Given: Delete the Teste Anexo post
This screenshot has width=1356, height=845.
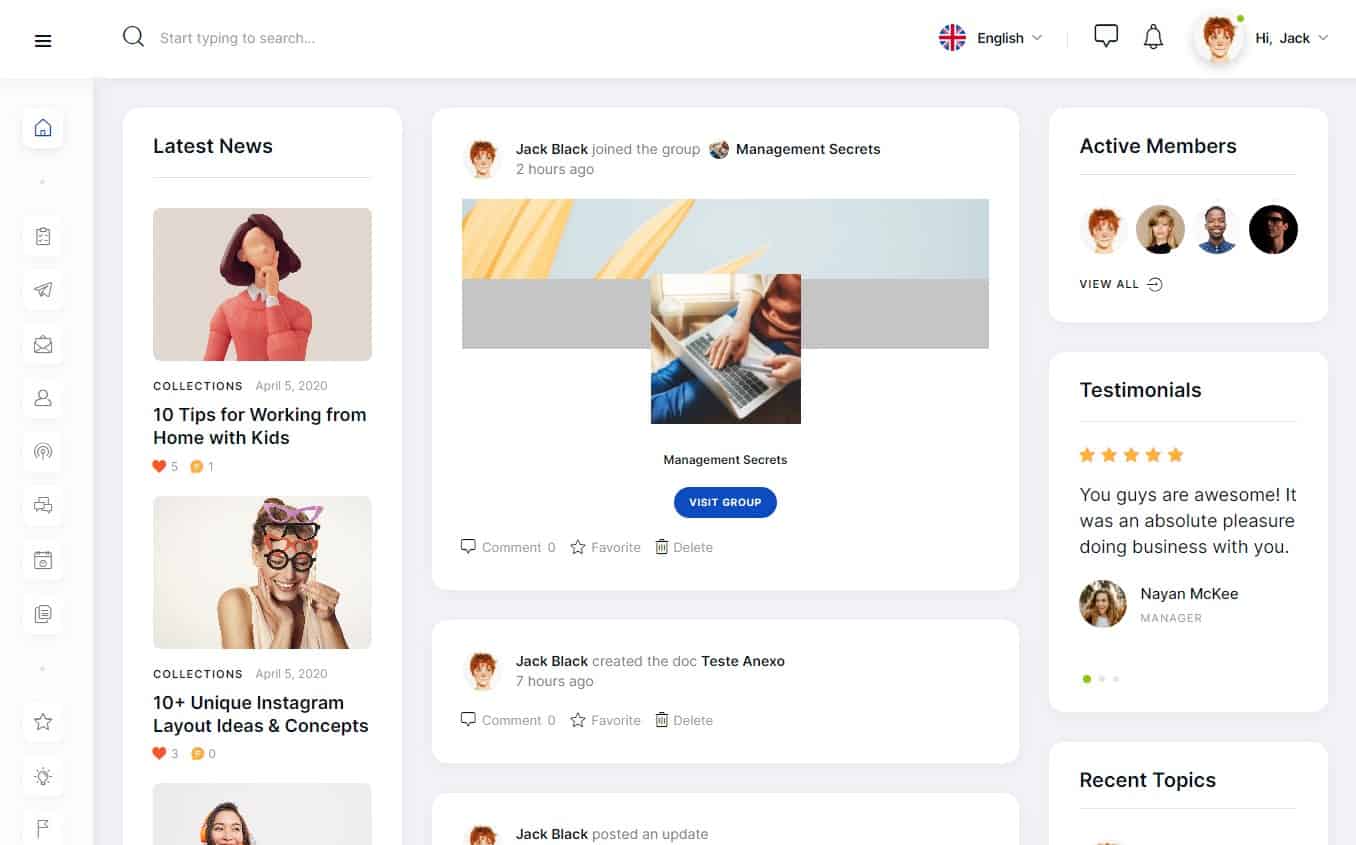Looking at the screenshot, I should tap(684, 720).
